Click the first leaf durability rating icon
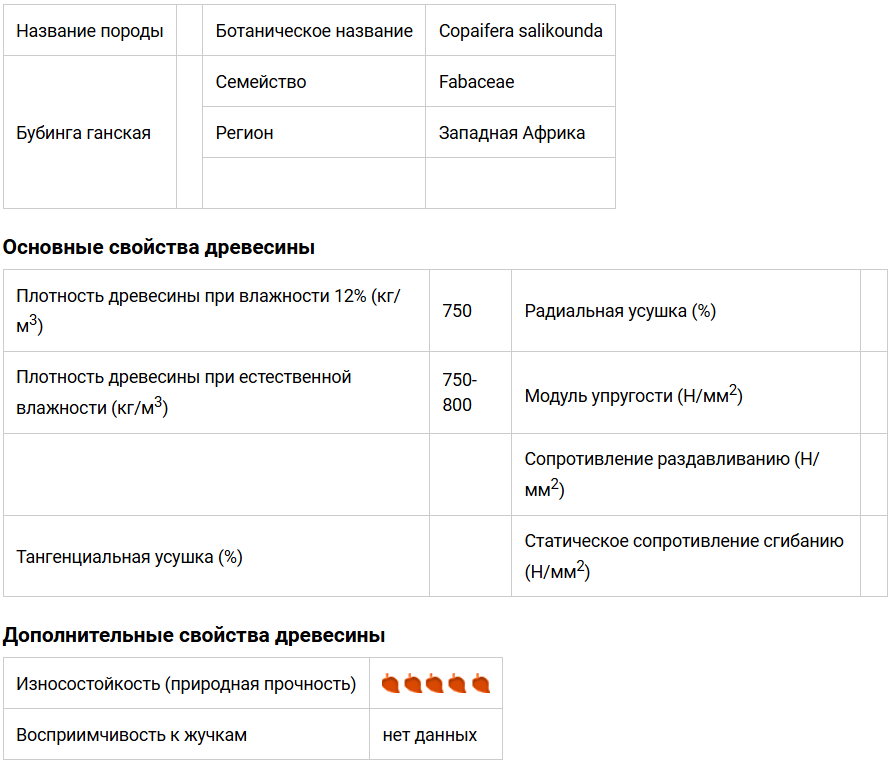 point(391,685)
